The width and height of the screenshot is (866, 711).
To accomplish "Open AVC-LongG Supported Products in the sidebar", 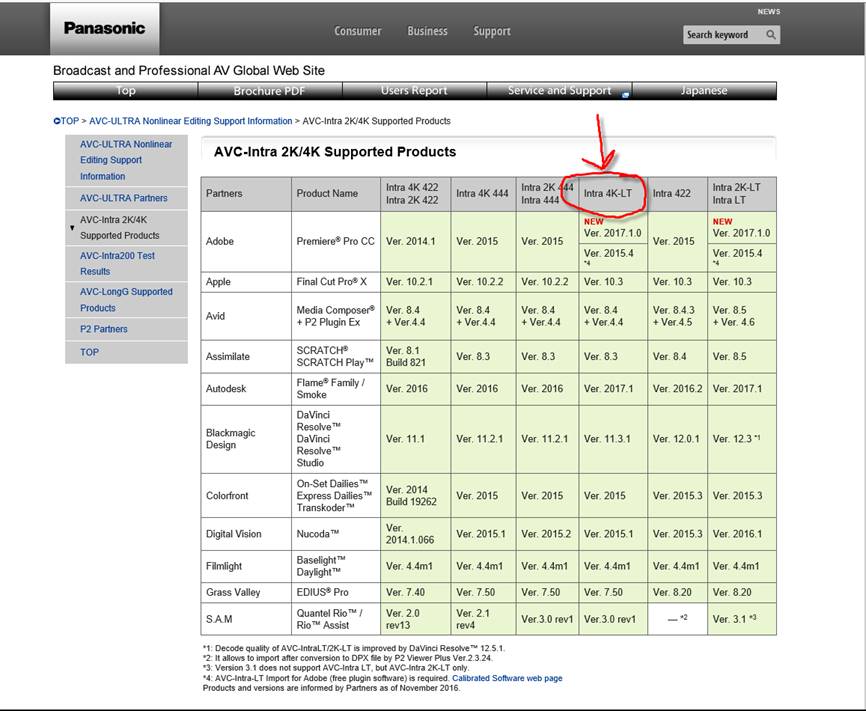I will pyautogui.click(x=126, y=300).
